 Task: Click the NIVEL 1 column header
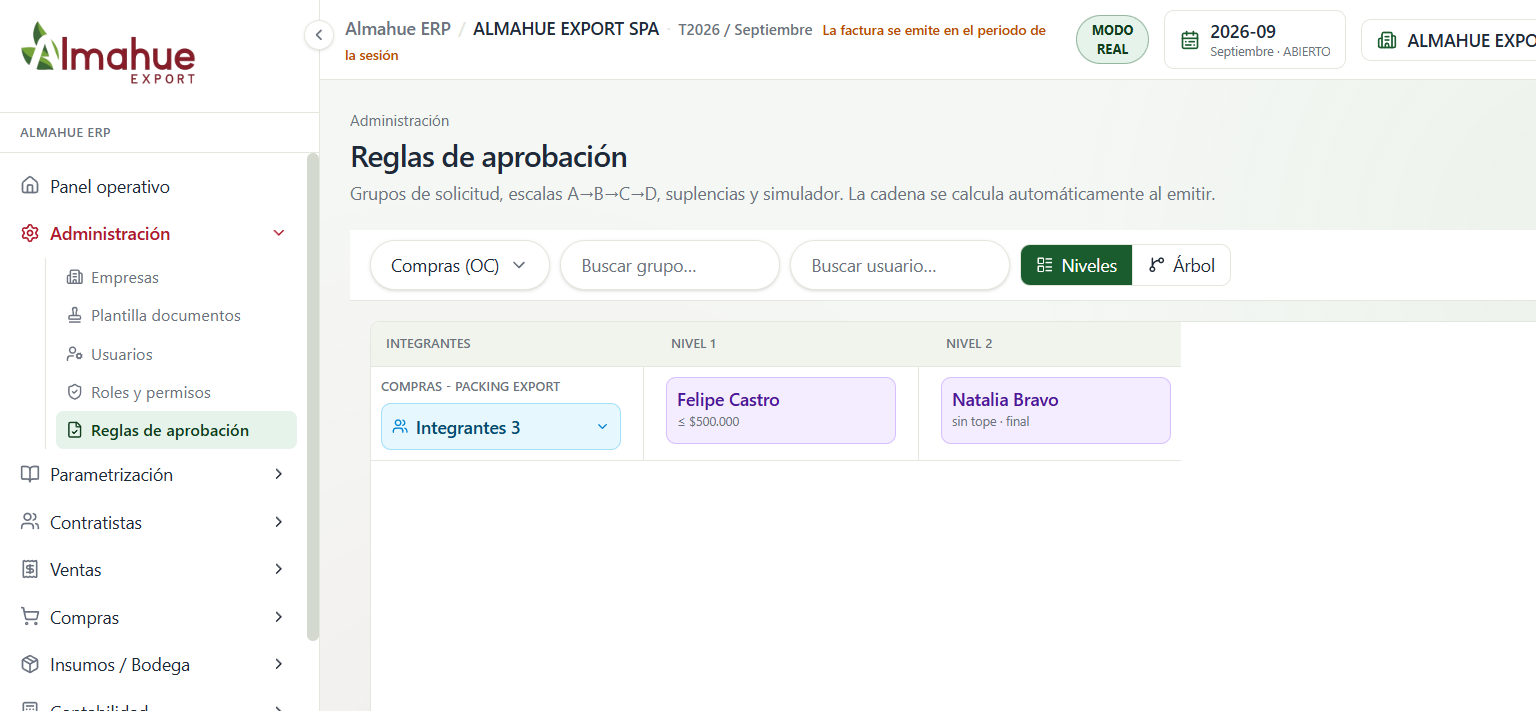pyautogui.click(x=694, y=344)
